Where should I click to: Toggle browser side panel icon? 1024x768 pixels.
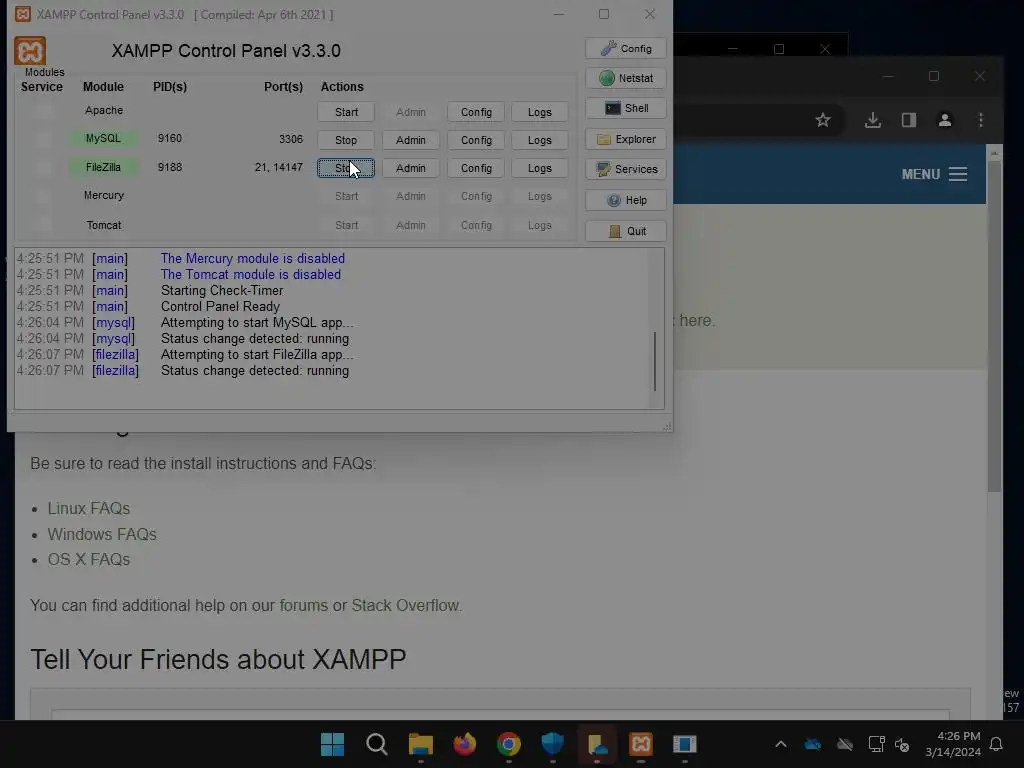click(x=908, y=120)
